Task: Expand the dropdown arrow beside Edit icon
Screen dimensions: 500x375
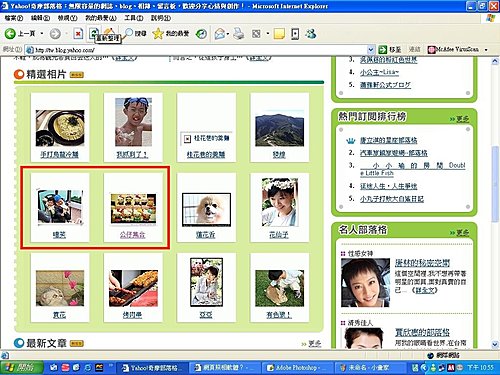Action: click(267, 34)
